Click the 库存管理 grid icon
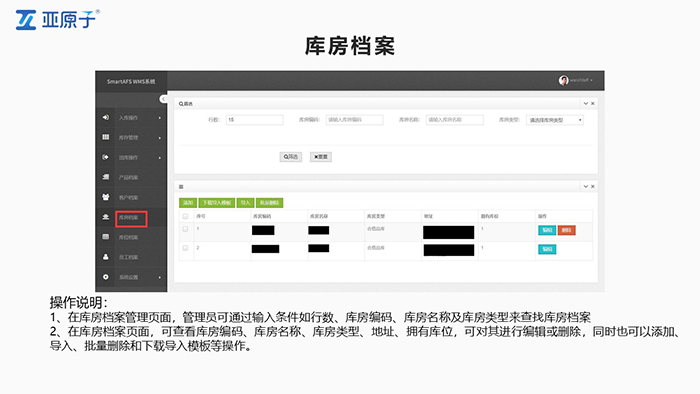 tap(106, 137)
